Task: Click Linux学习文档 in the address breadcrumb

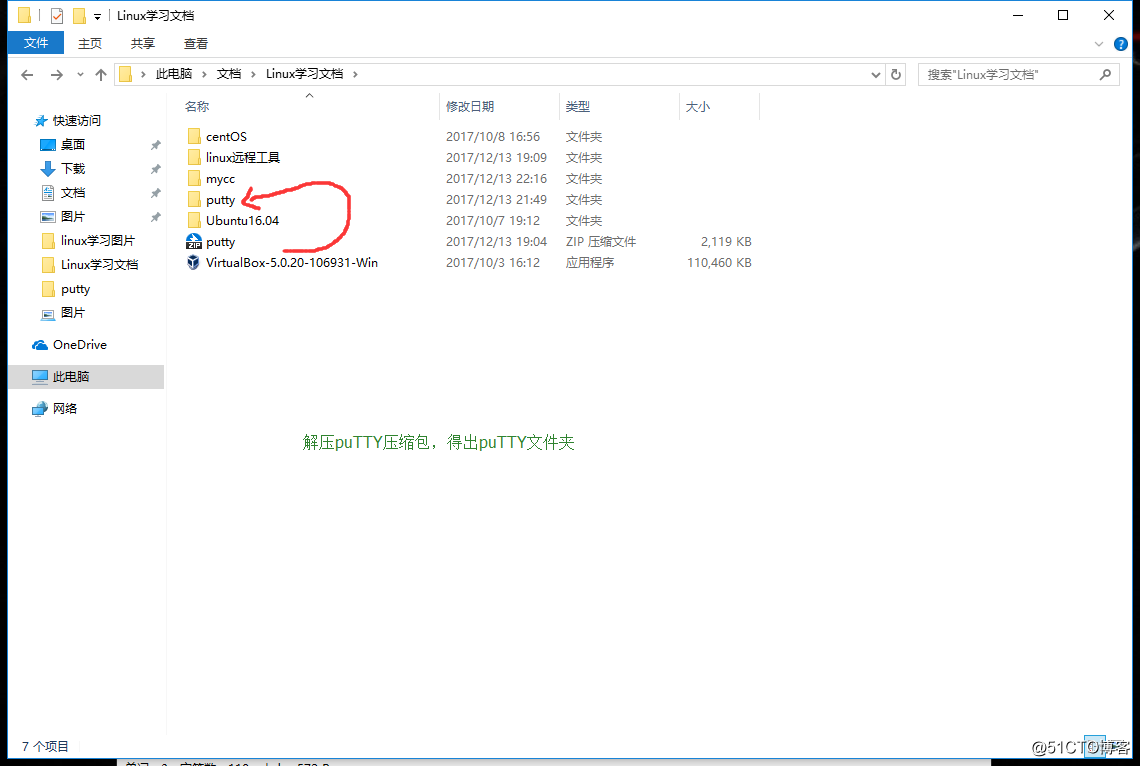Action: [304, 74]
